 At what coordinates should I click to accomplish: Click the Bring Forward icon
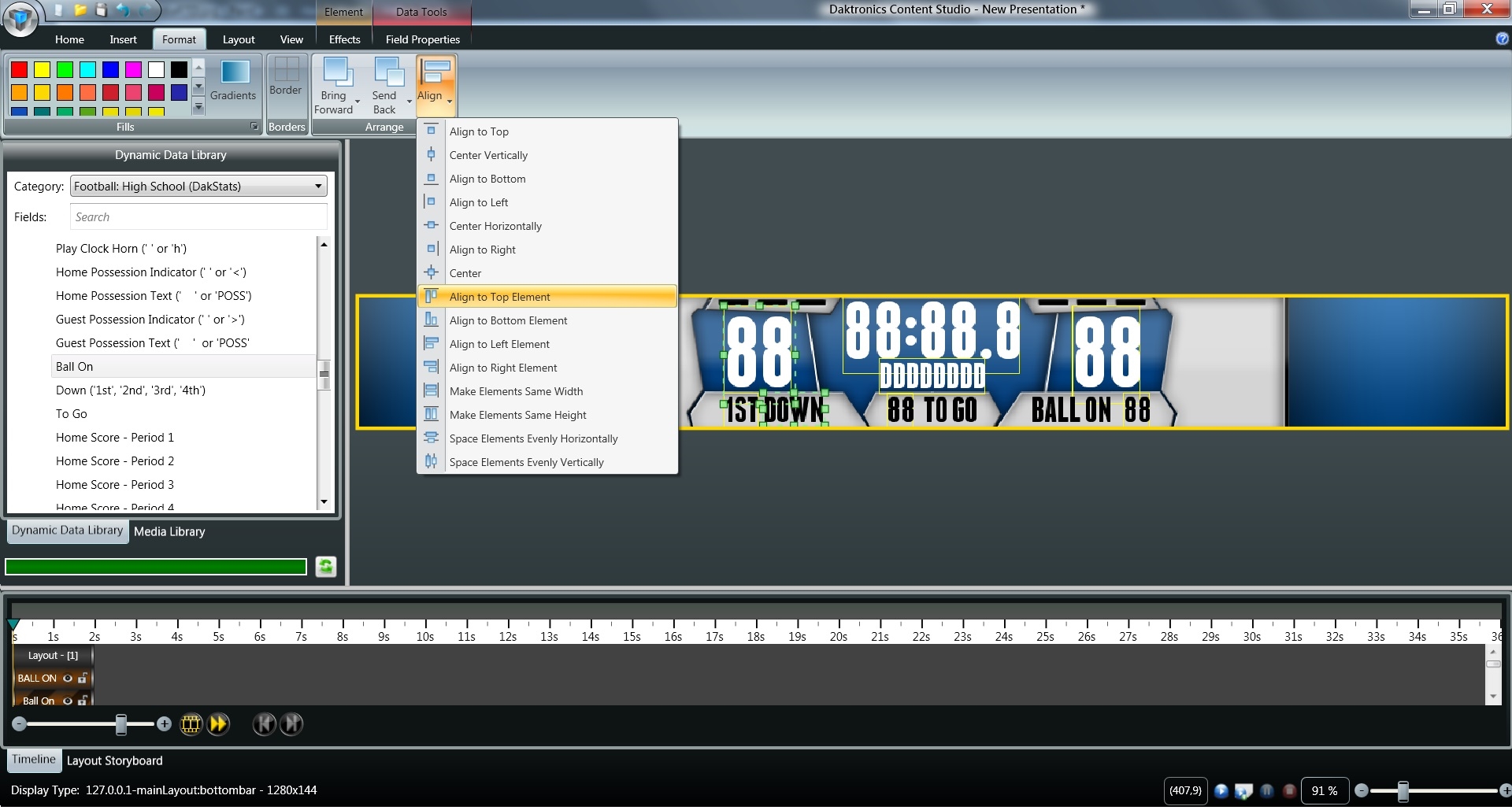337,72
